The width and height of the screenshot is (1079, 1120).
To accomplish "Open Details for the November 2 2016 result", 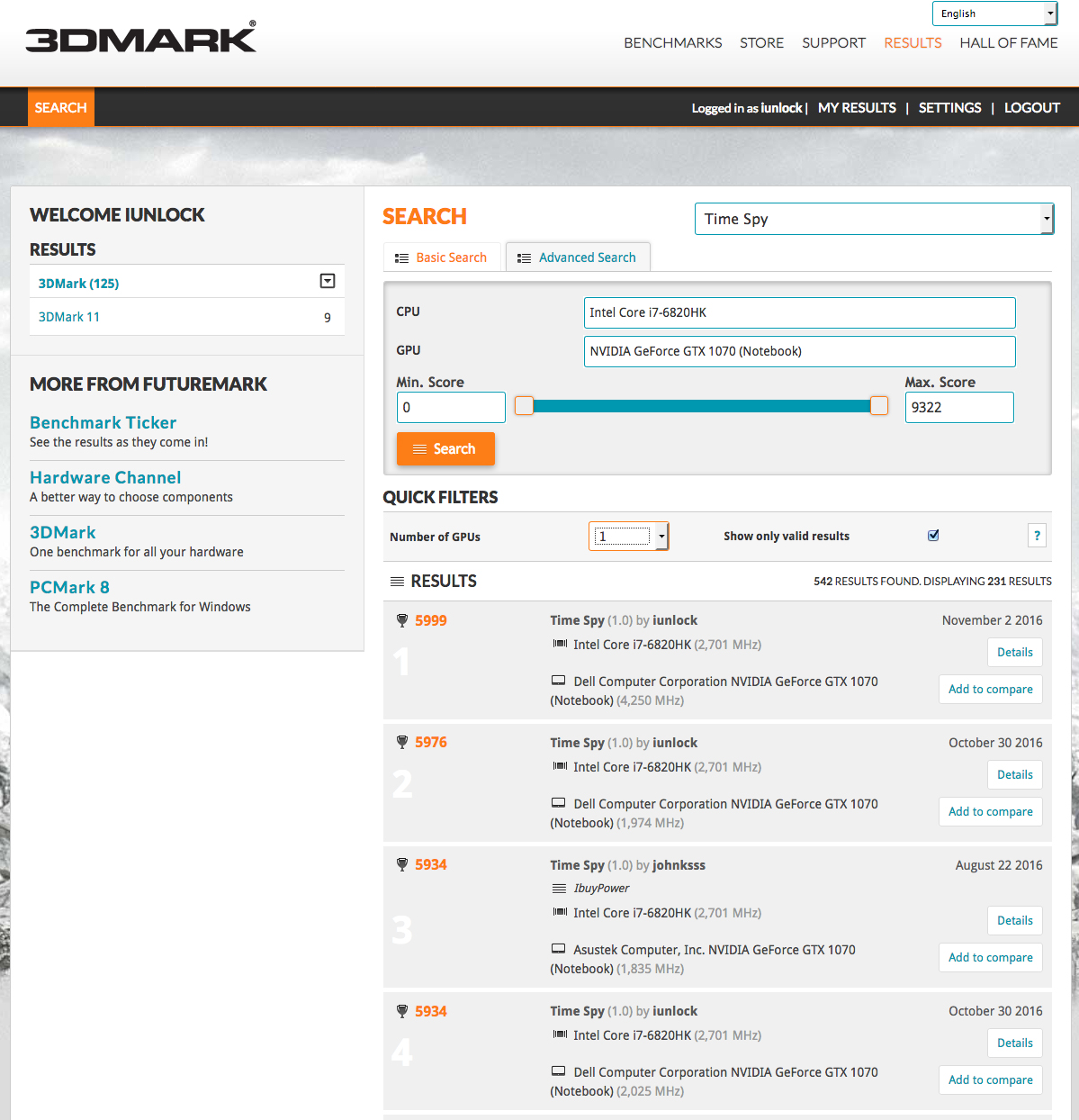I will coord(1015,653).
